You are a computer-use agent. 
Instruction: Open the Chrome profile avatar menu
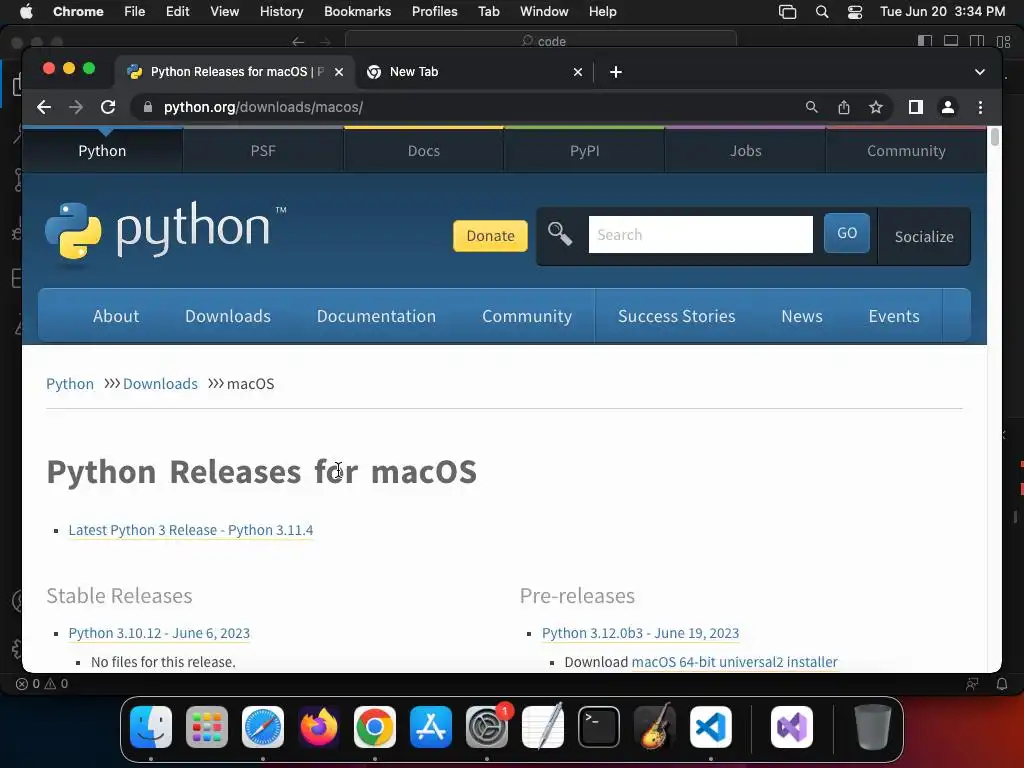(x=948, y=107)
